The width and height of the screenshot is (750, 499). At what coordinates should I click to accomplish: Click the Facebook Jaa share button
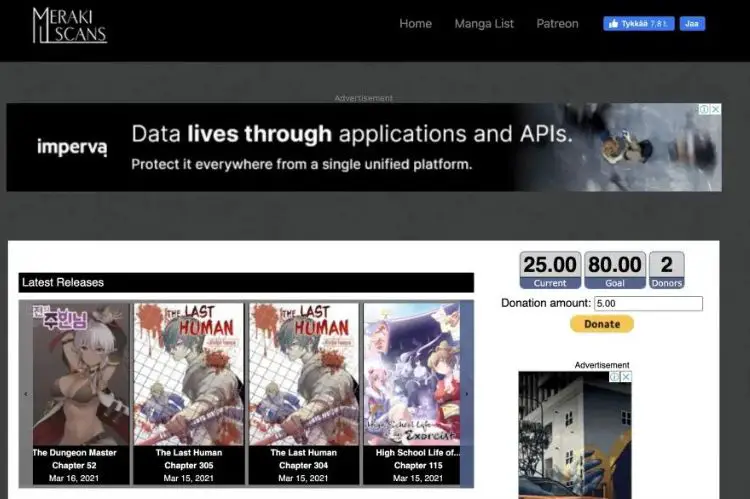click(x=692, y=23)
